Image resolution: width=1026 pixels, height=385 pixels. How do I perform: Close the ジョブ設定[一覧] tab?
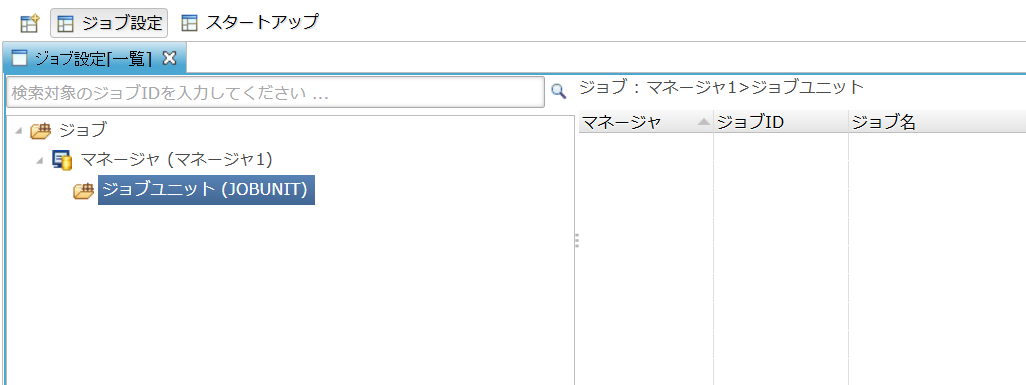point(169,58)
